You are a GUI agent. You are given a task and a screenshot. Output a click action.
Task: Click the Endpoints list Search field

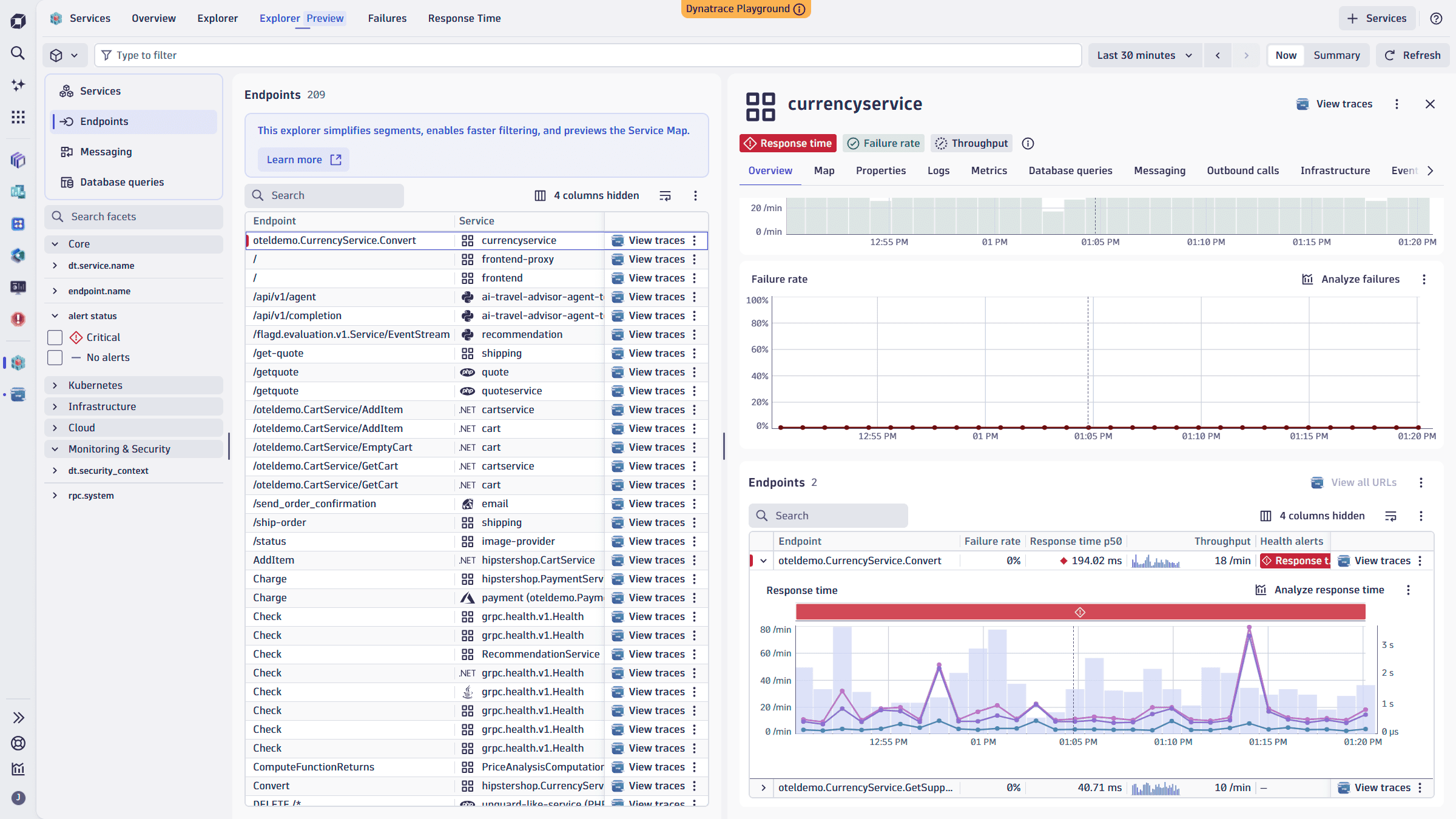325,195
